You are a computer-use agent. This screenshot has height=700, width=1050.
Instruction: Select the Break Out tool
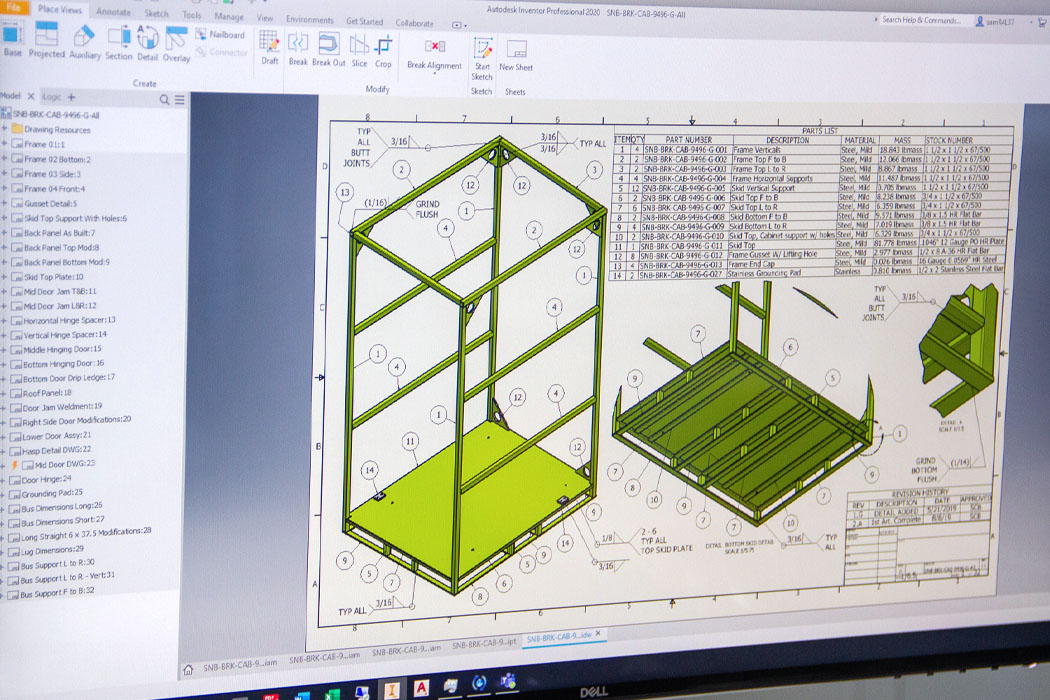point(328,49)
